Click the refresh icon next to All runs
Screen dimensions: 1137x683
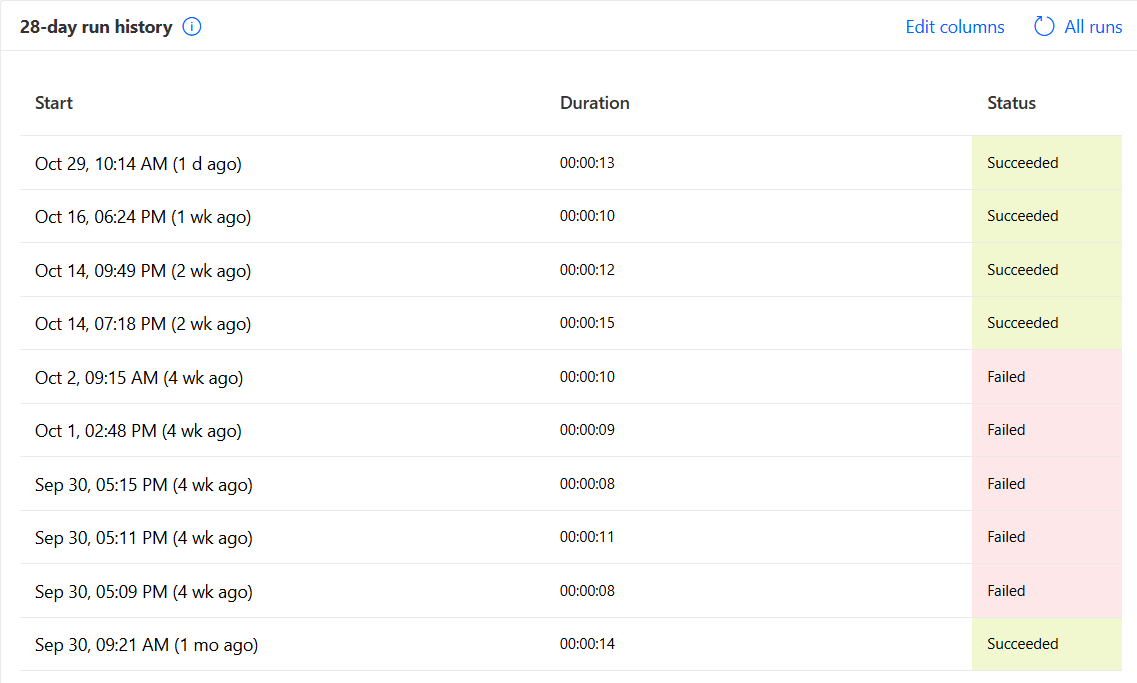1044,27
